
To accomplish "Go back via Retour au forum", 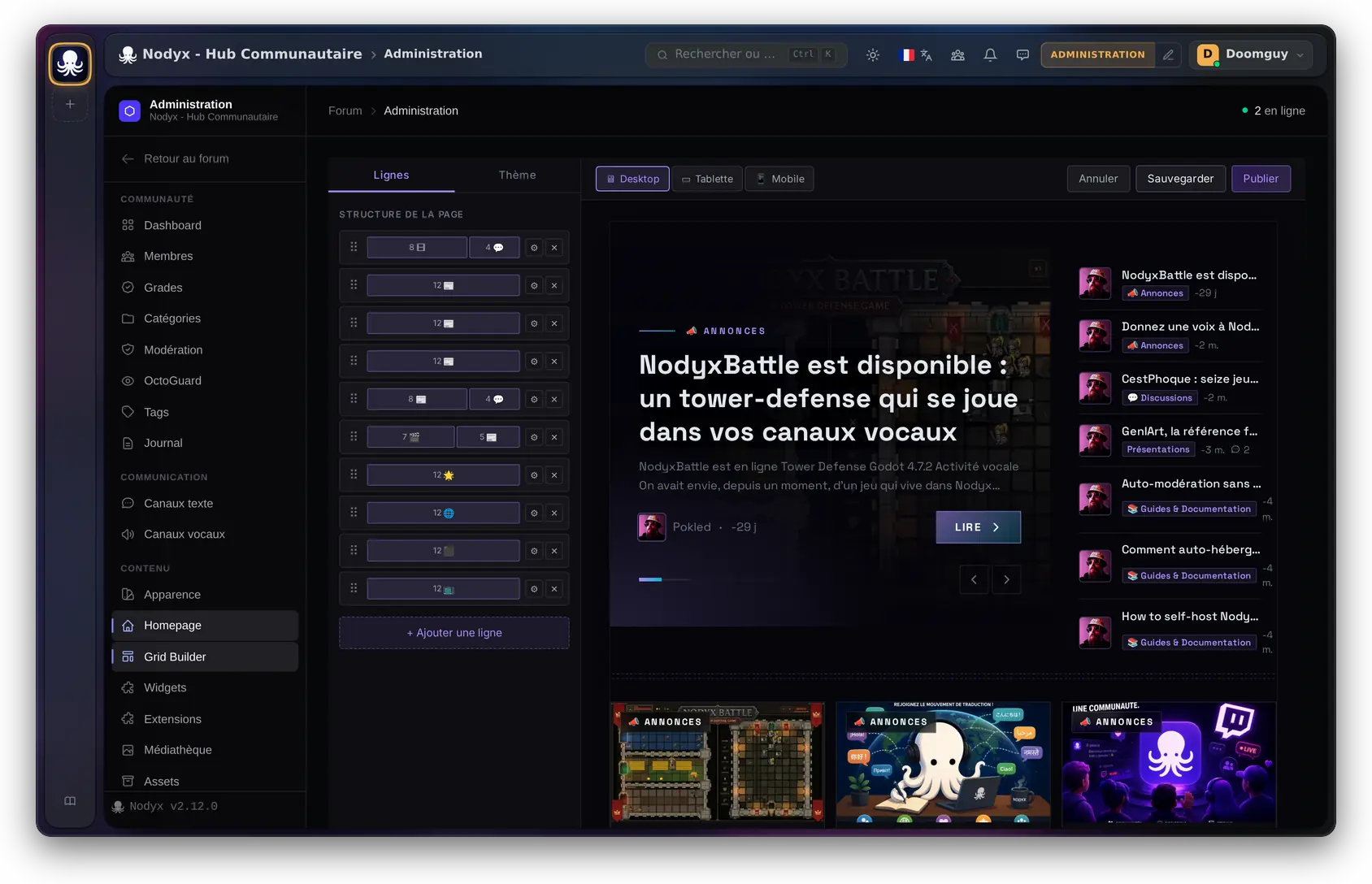I will pyautogui.click(x=175, y=158).
